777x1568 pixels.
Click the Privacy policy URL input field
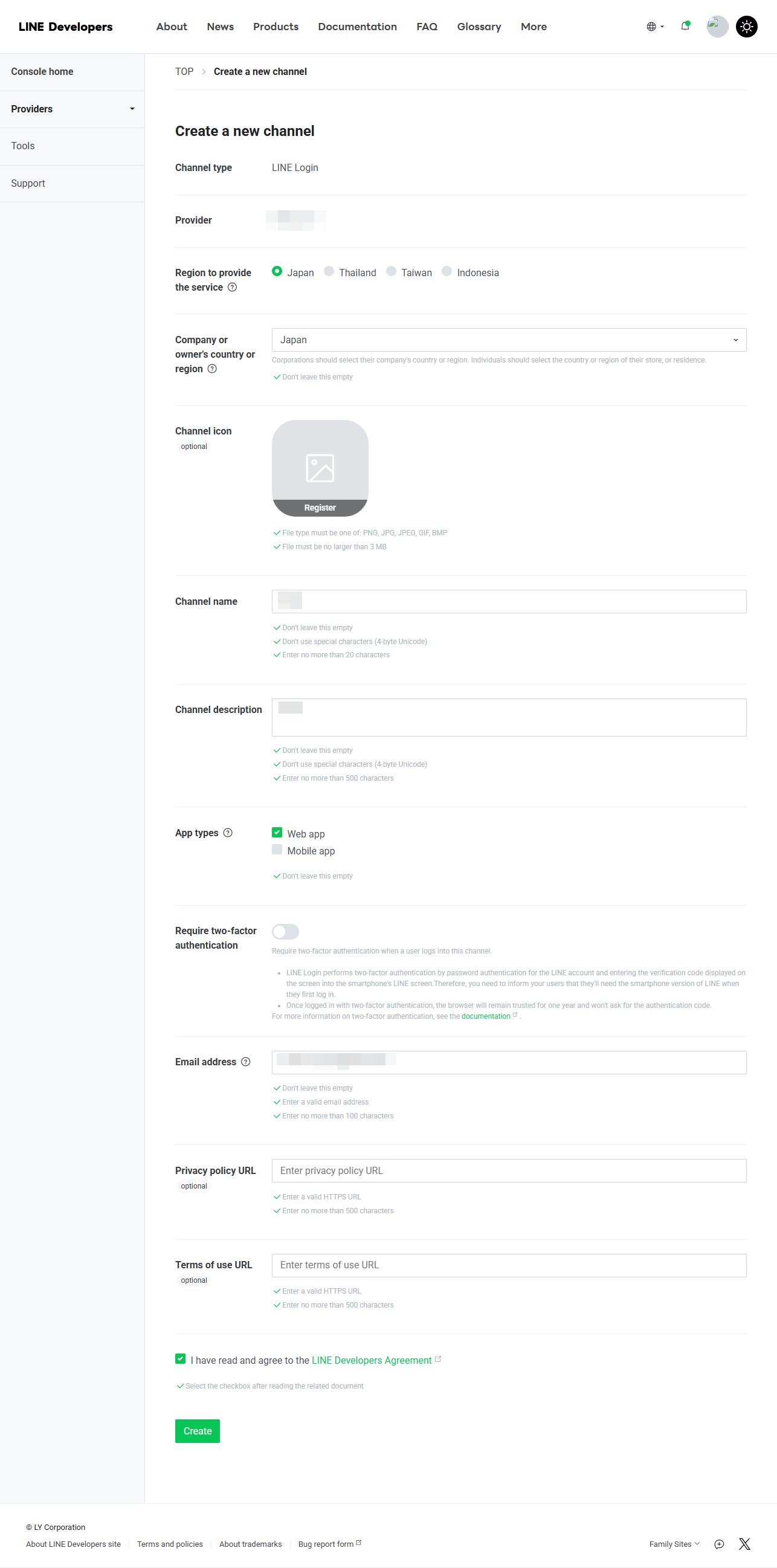click(509, 1170)
